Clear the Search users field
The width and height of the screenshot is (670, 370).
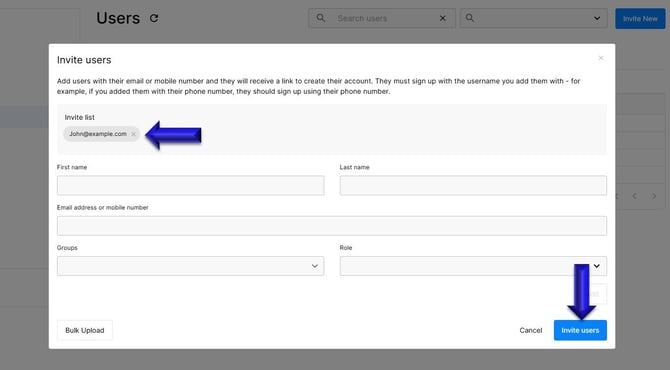click(443, 18)
